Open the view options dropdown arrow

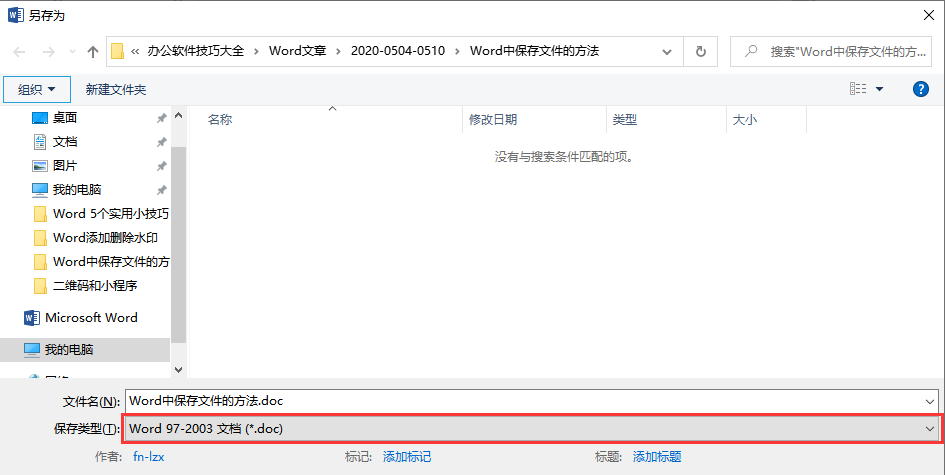[x=879, y=89]
